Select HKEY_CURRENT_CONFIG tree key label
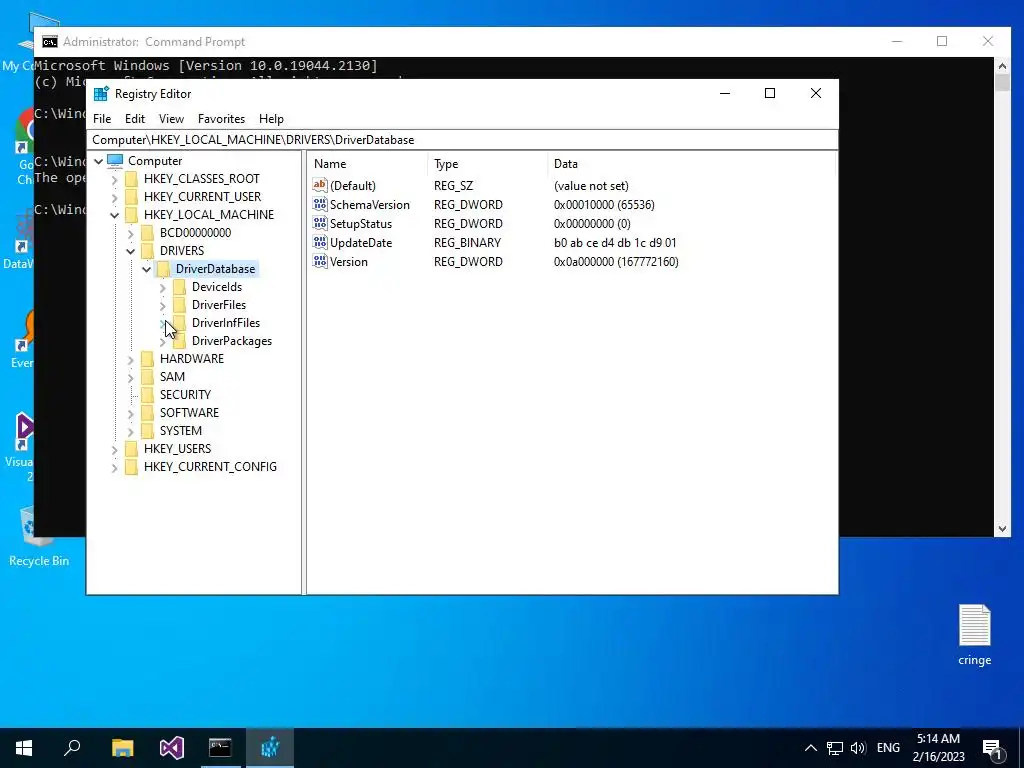The height and width of the screenshot is (768, 1024). [210, 467]
